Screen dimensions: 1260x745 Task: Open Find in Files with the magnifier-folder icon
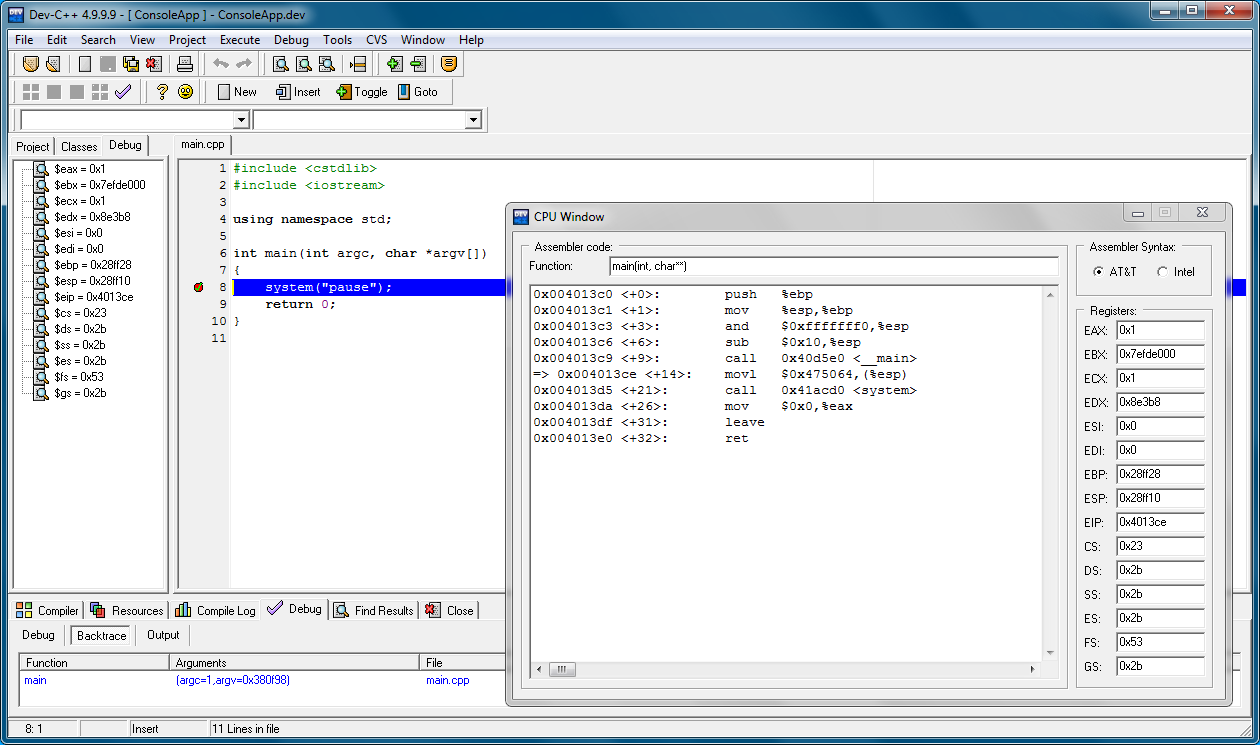coord(326,63)
